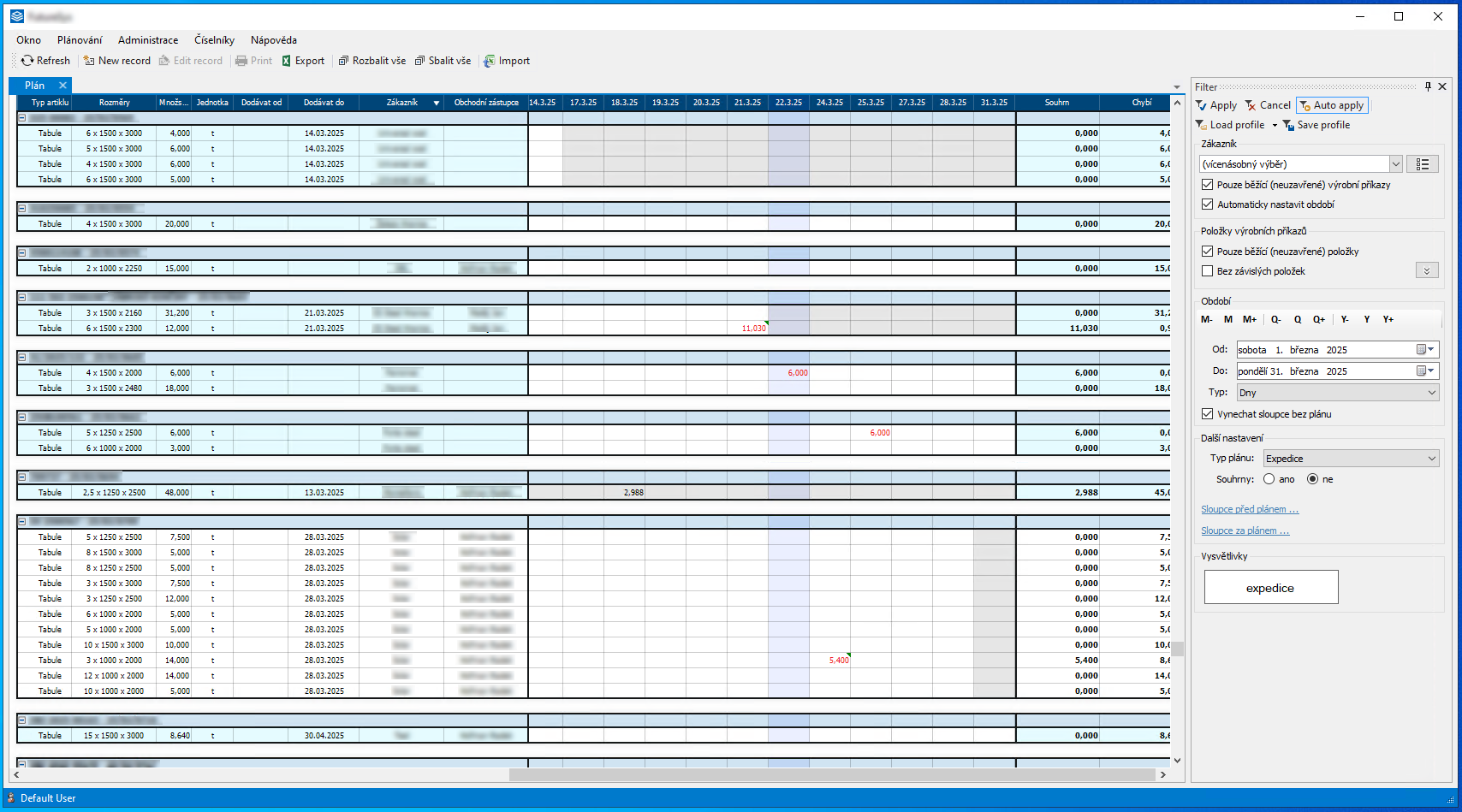
Task: Expand the Typ period dropdown showing Dny
Action: pos(1431,393)
